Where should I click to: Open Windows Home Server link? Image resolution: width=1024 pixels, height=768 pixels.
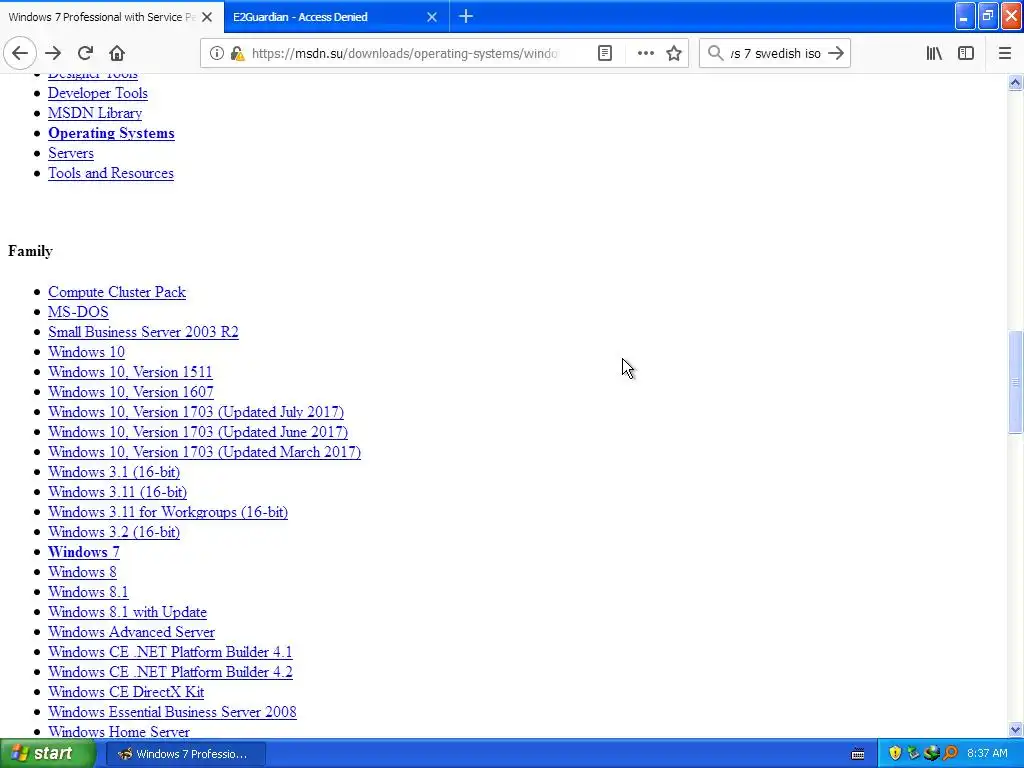pos(119,731)
